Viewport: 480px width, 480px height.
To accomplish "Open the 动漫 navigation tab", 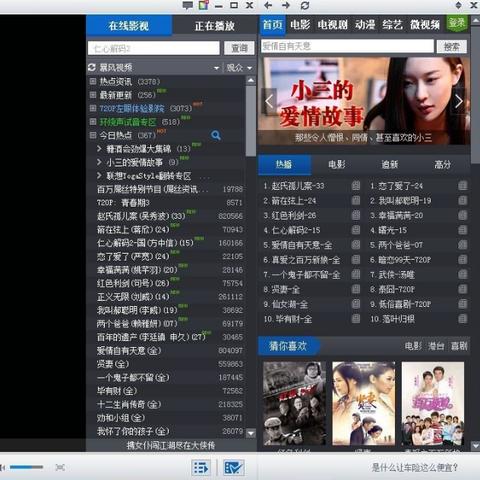I will 365,25.
